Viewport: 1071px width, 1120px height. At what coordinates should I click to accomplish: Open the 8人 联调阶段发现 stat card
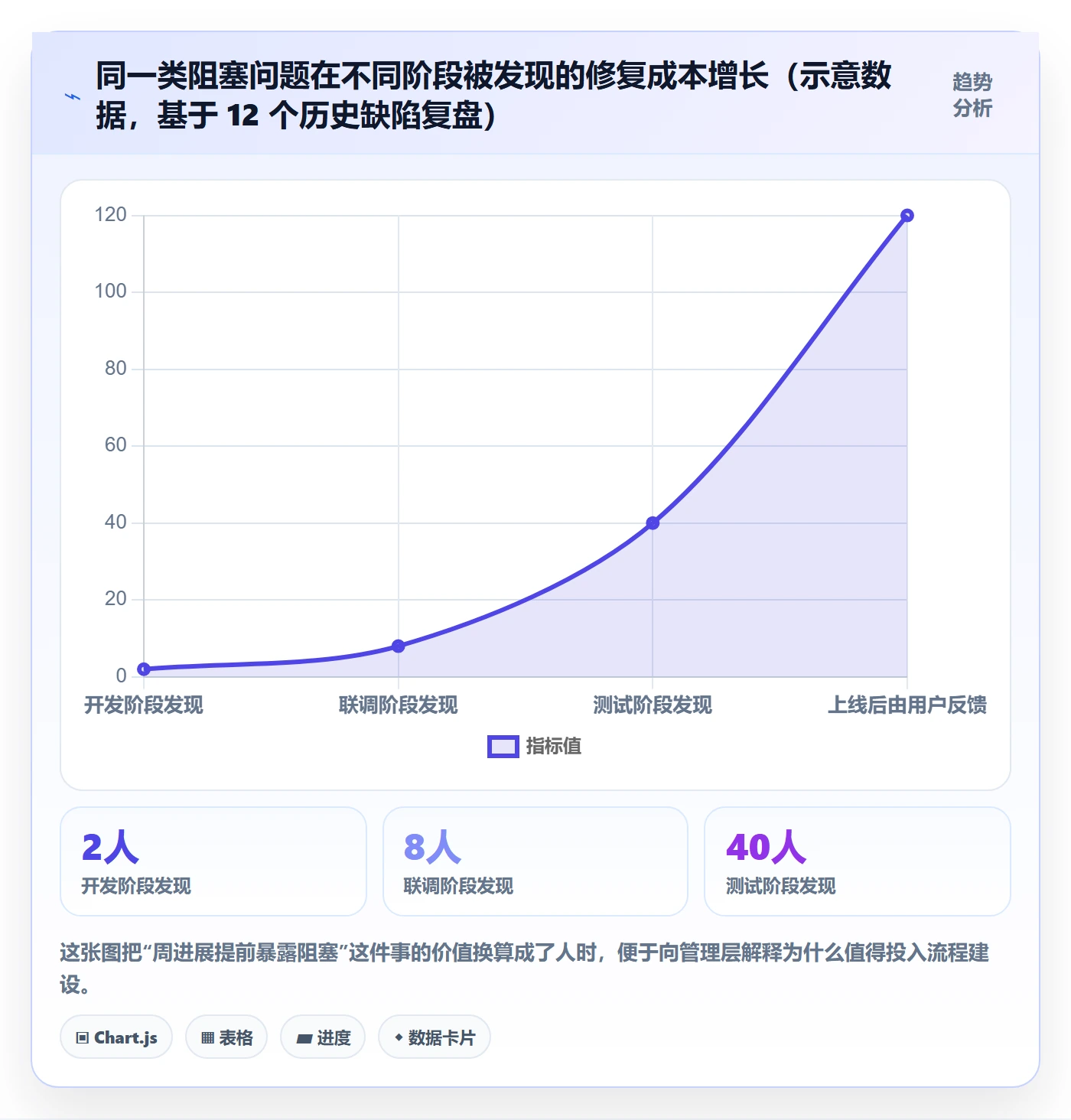(x=535, y=861)
